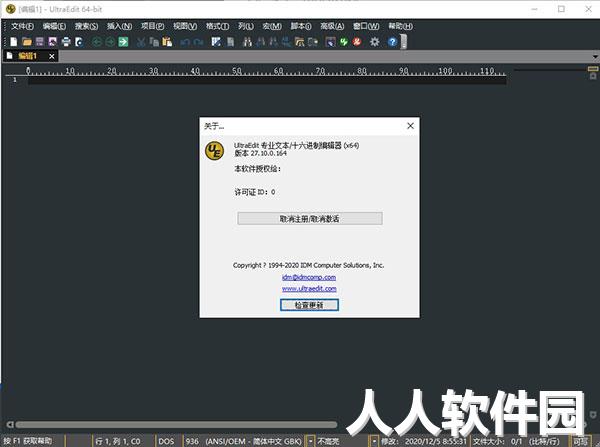This screenshot has width=600, height=447.
Task: Open the 搜索(S) menu
Action: click(86, 26)
